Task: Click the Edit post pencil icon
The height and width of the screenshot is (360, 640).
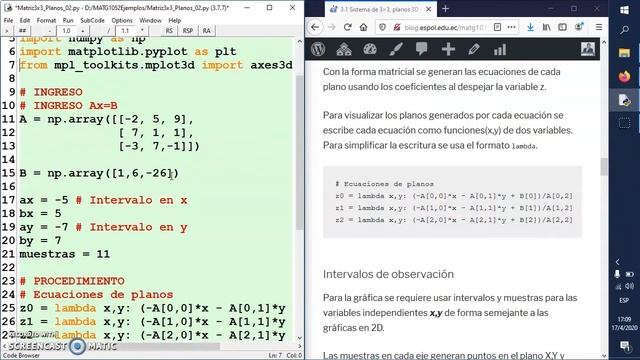Action: tap(474, 49)
